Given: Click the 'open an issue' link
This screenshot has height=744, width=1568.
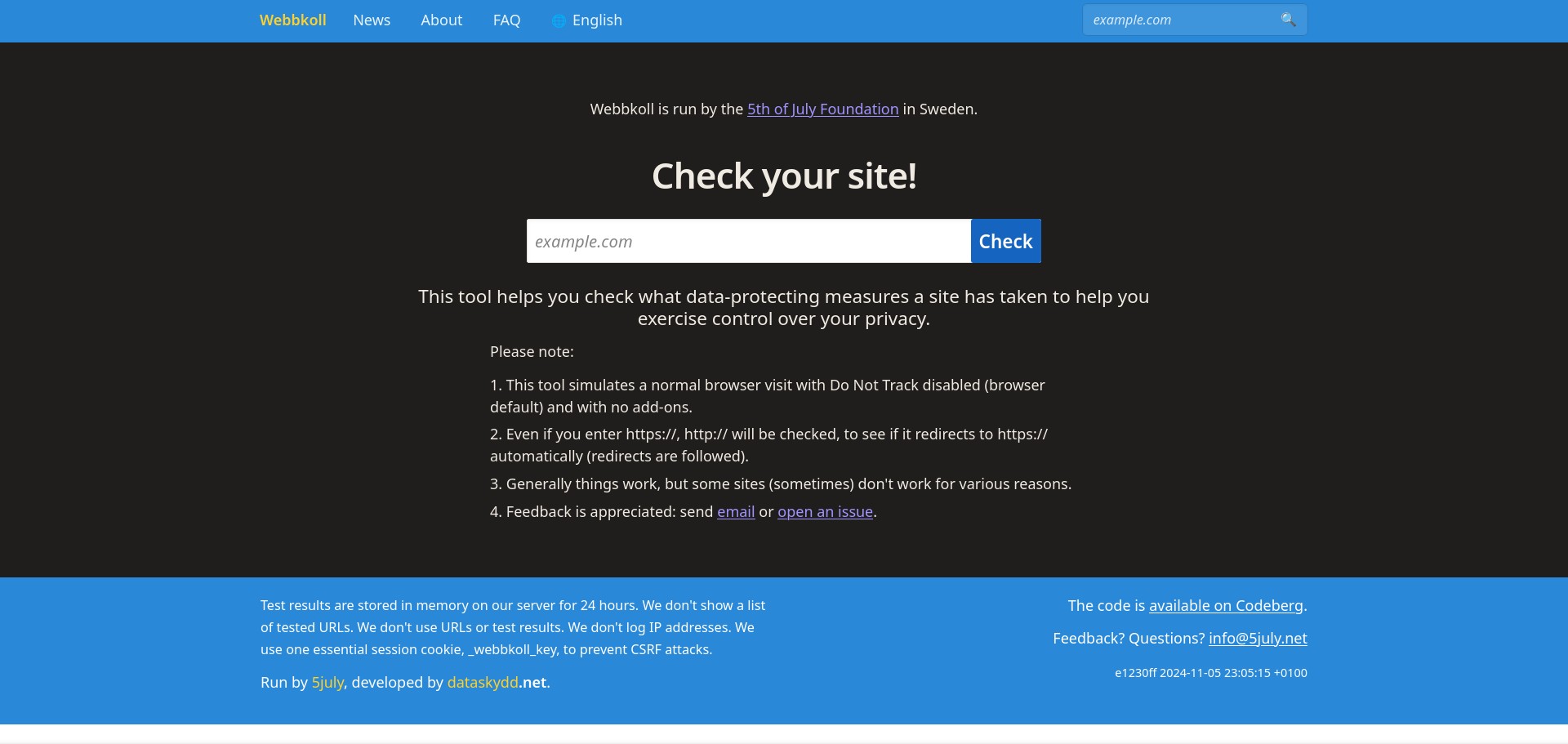Looking at the screenshot, I should pos(825,512).
